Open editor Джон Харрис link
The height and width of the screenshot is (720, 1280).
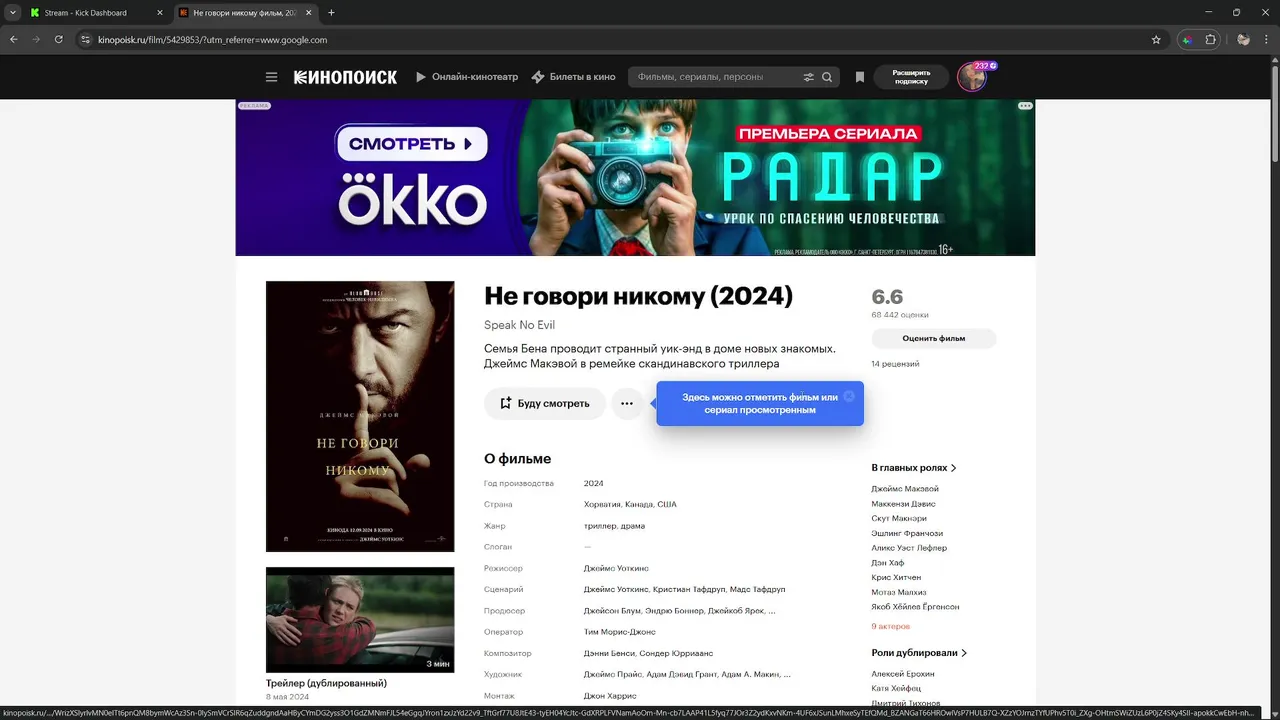pyautogui.click(x=610, y=696)
